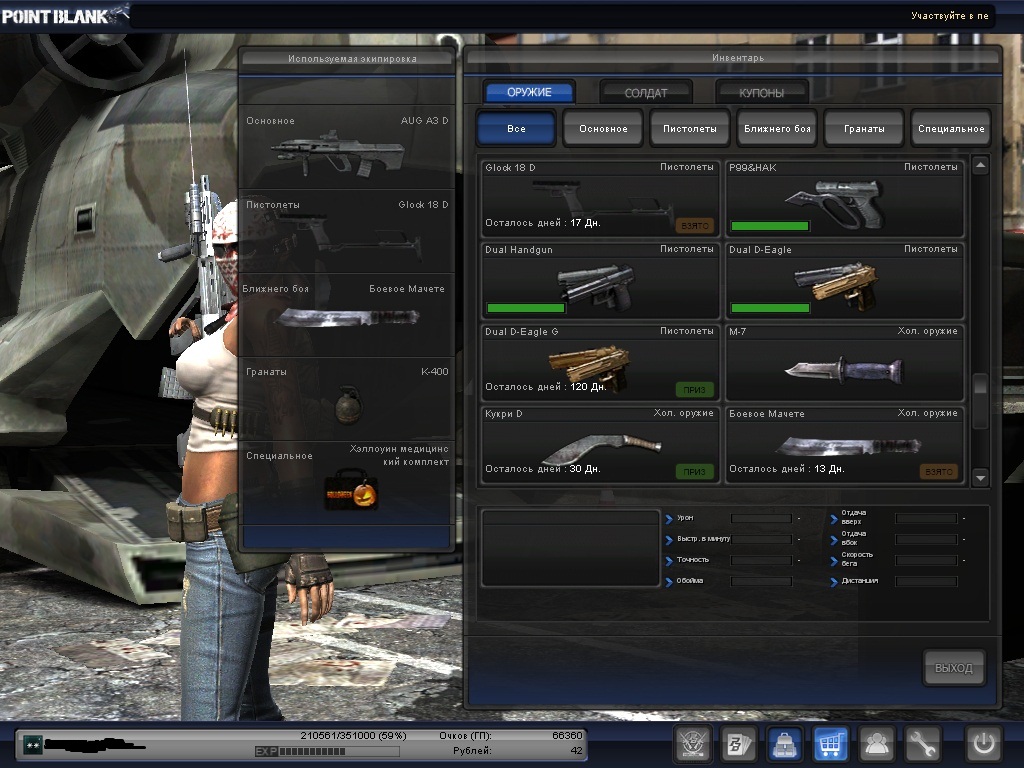This screenshot has height=768, width=1024.
Task: Select the K-400 grenade in equipment
Action: click(x=347, y=399)
